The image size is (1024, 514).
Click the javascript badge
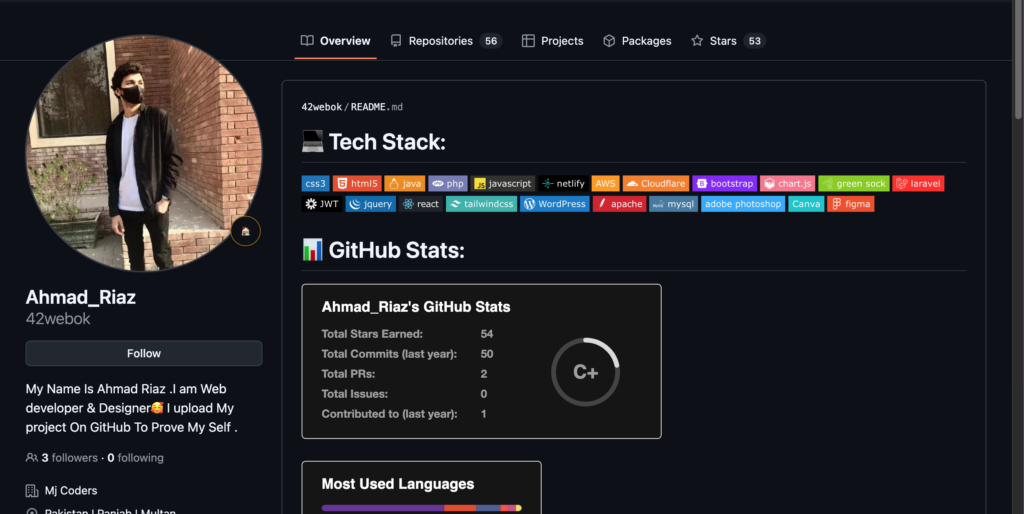click(503, 184)
